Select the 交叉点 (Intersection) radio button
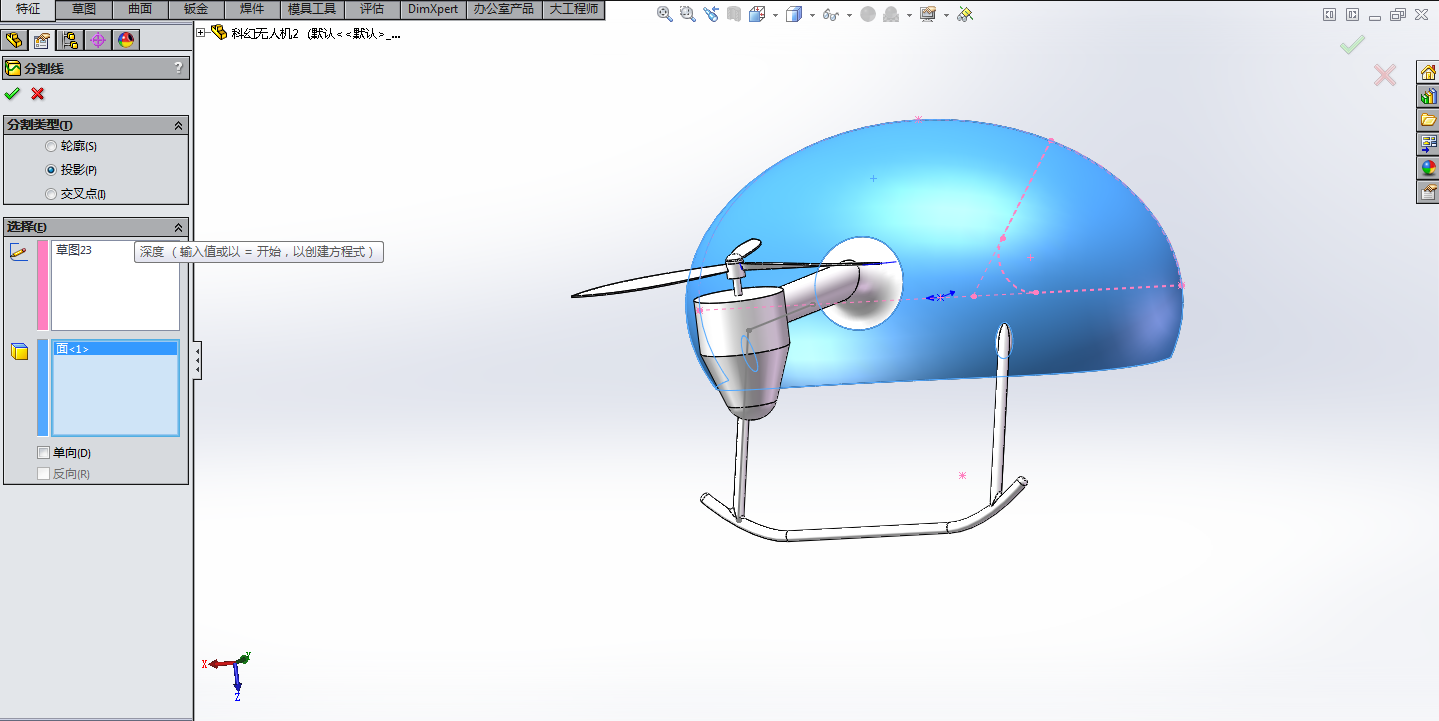The width and height of the screenshot is (1439, 721). tap(51, 194)
